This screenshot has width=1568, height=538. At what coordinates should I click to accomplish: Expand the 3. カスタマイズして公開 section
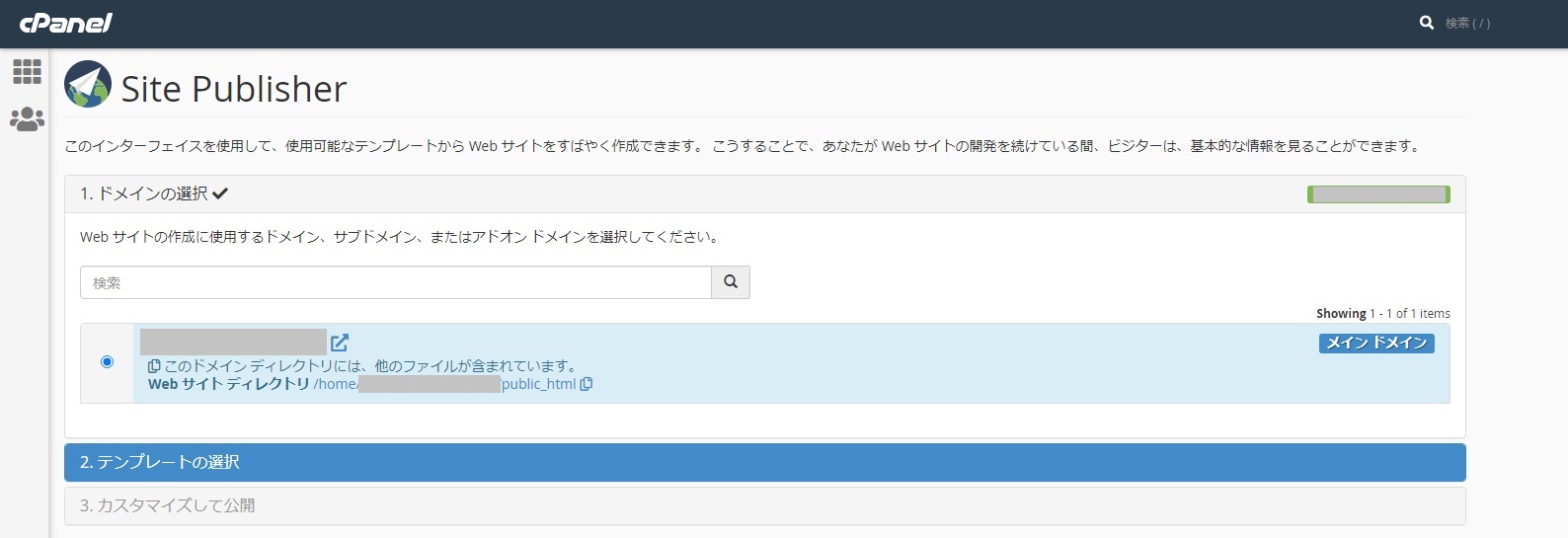pyautogui.click(x=764, y=505)
